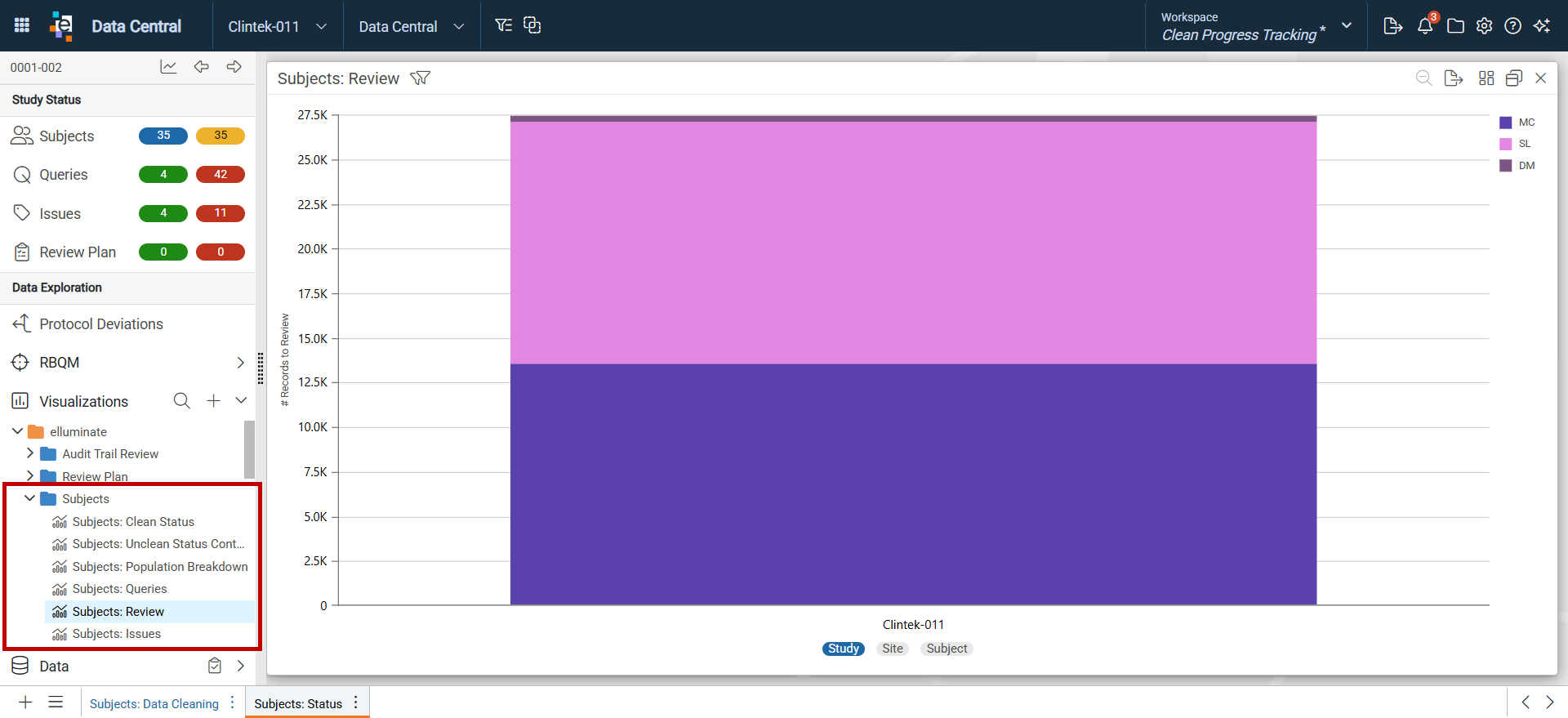Click the Data Central logo icon
Screen dimensions: 1568x718
point(61,25)
